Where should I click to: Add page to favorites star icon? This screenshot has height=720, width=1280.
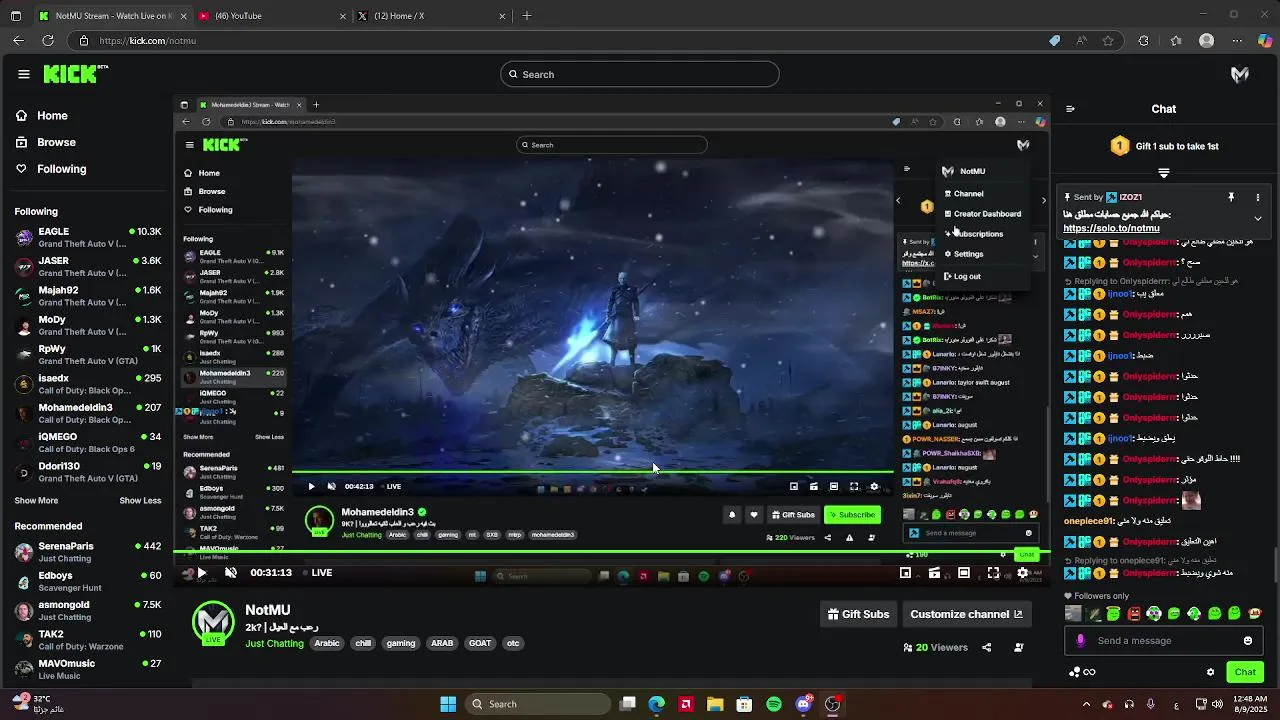pos(1108,41)
